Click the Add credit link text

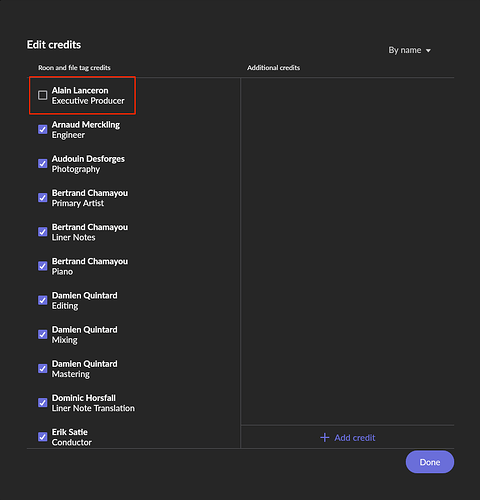pyautogui.click(x=355, y=437)
